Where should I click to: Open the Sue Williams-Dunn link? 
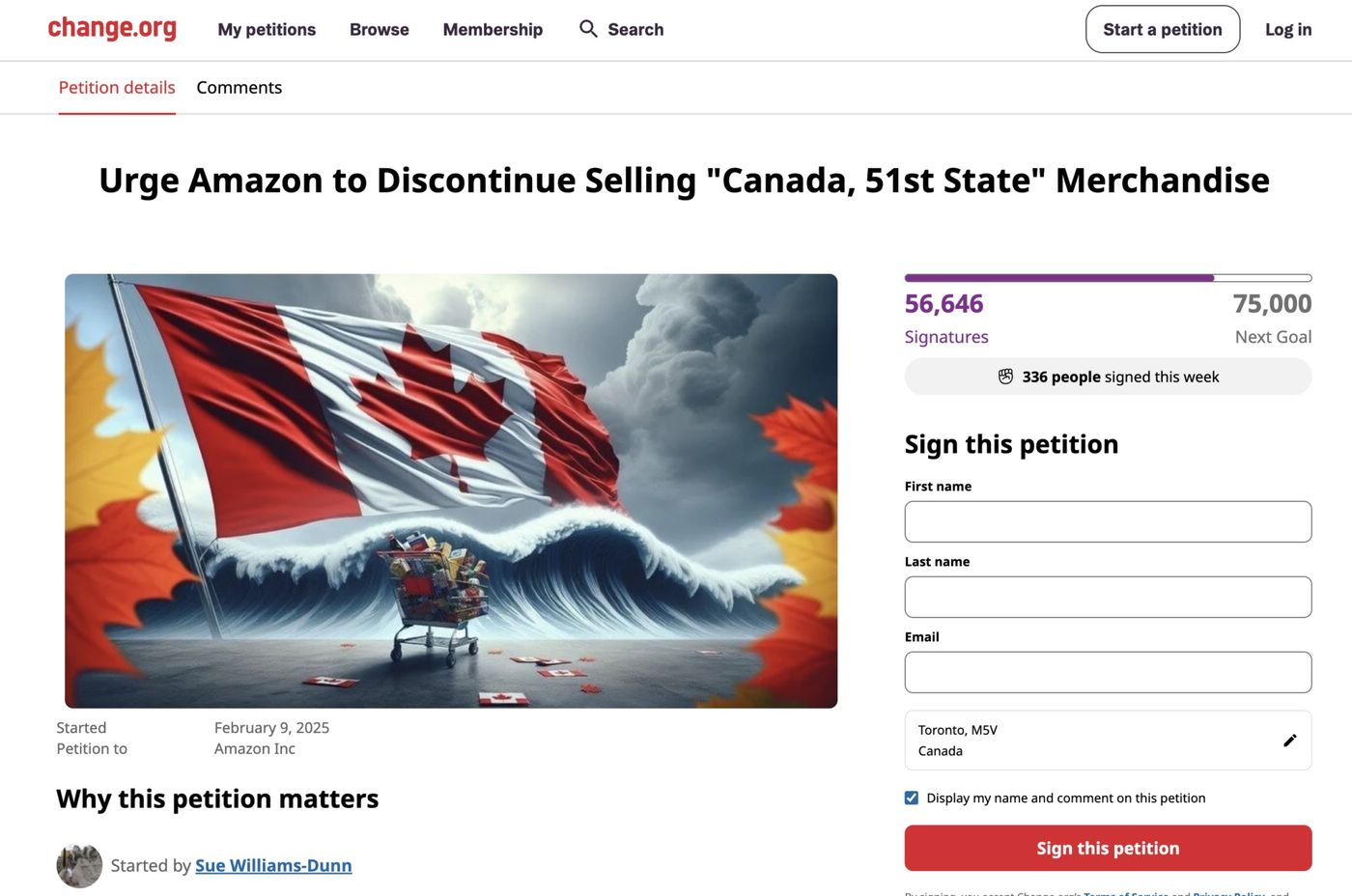click(x=273, y=865)
